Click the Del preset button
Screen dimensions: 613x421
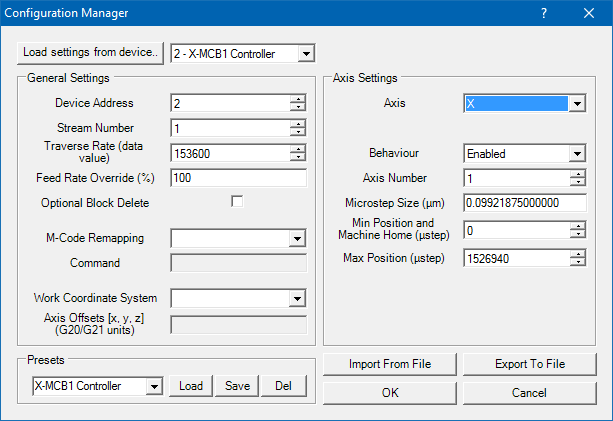click(283, 386)
